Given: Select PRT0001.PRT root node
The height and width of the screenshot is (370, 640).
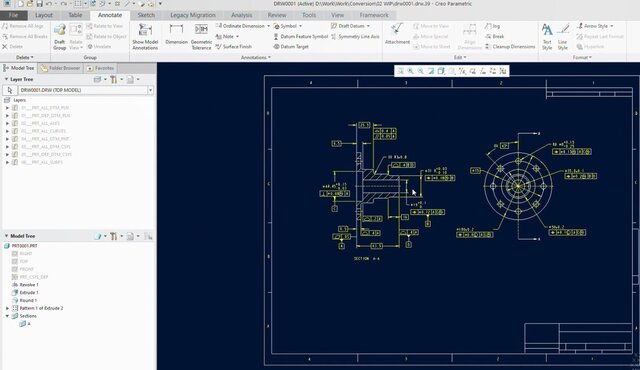Looking at the screenshot, I should 20,246.
